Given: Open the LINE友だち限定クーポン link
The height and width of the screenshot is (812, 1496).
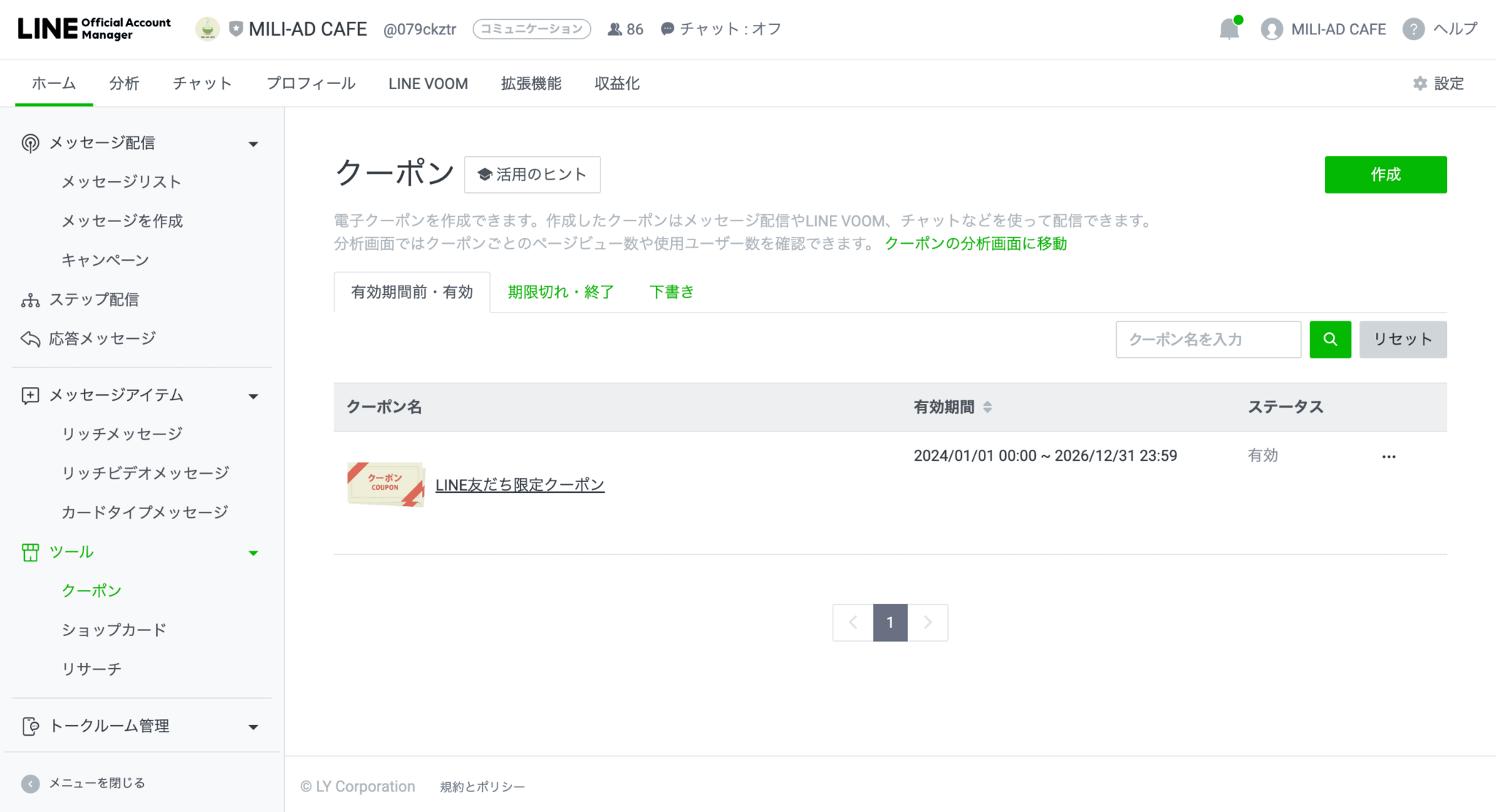Looking at the screenshot, I should pos(519,484).
